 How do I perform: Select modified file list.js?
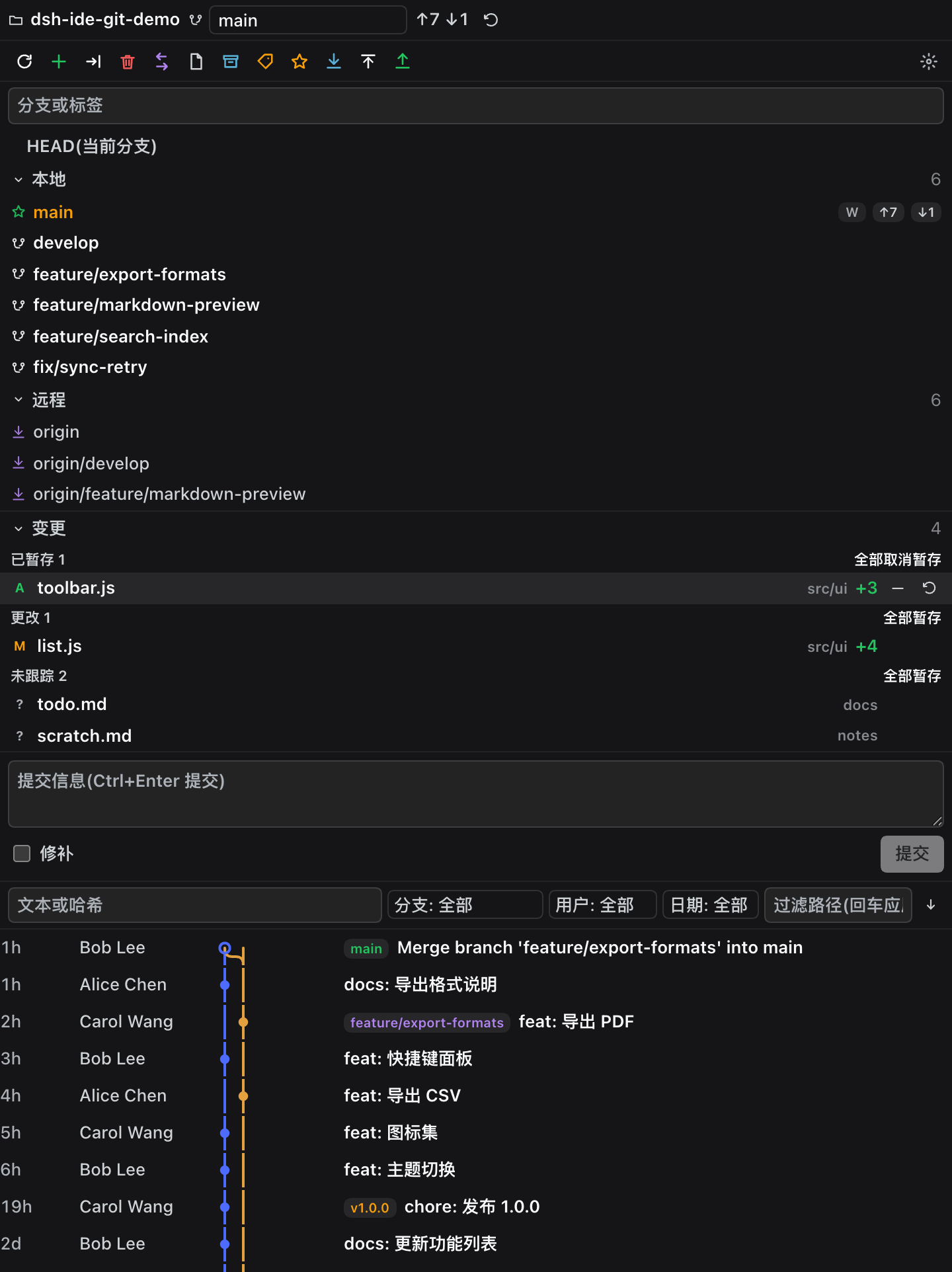pyautogui.click(x=476, y=647)
